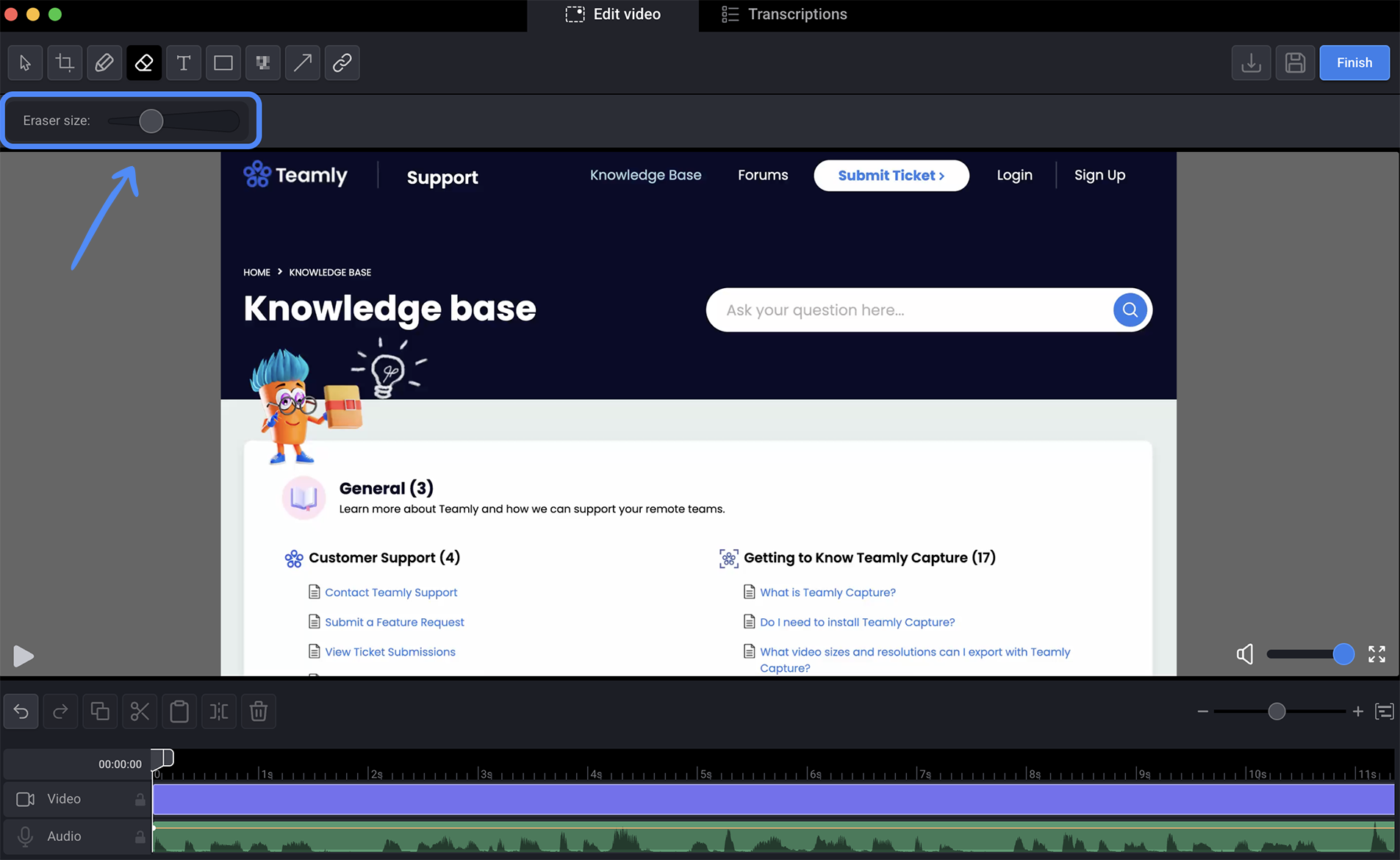
Task: Toggle the Video track lock
Action: point(140,799)
